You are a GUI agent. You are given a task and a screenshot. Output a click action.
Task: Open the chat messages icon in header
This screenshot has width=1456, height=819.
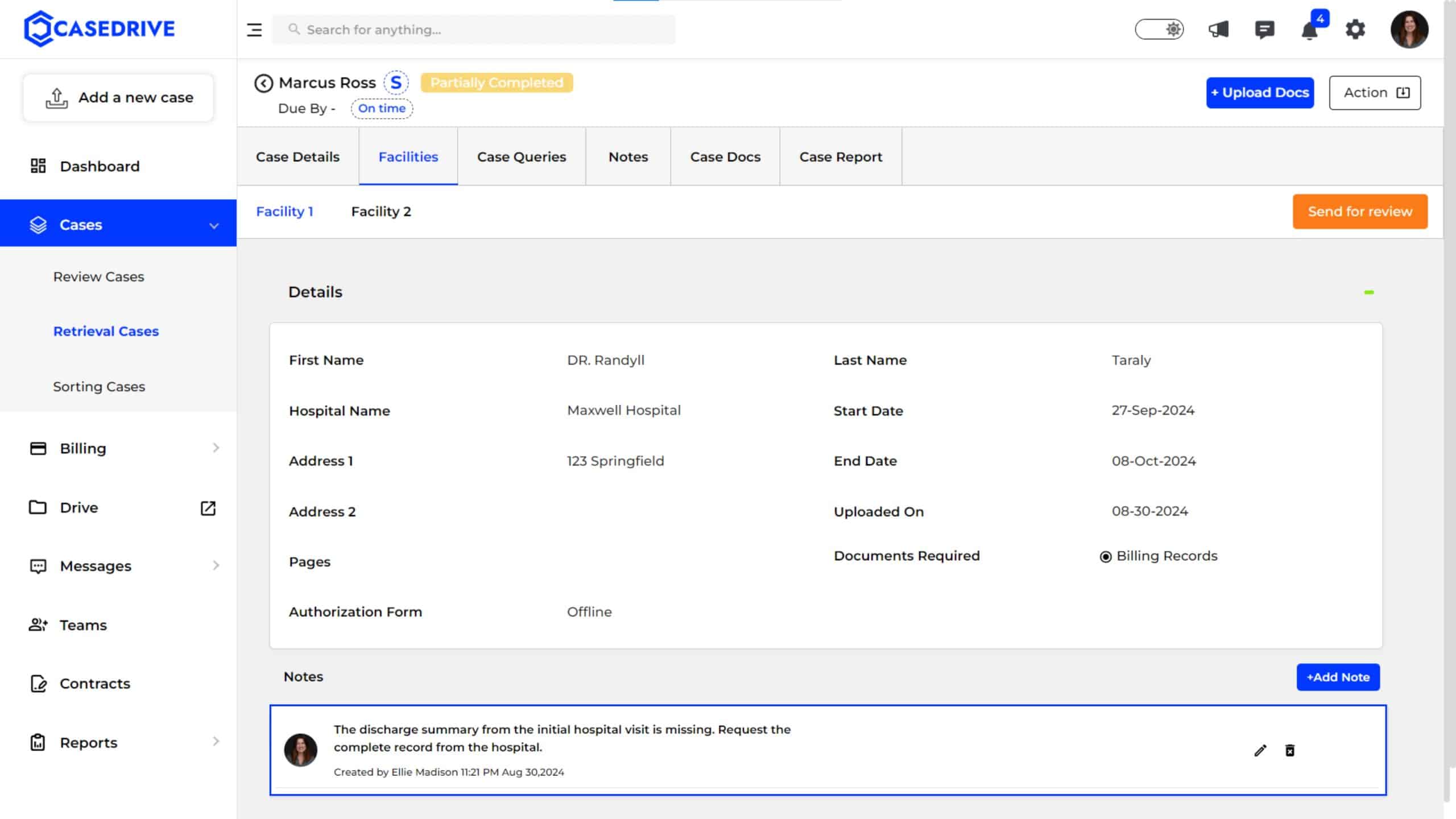point(1264,29)
